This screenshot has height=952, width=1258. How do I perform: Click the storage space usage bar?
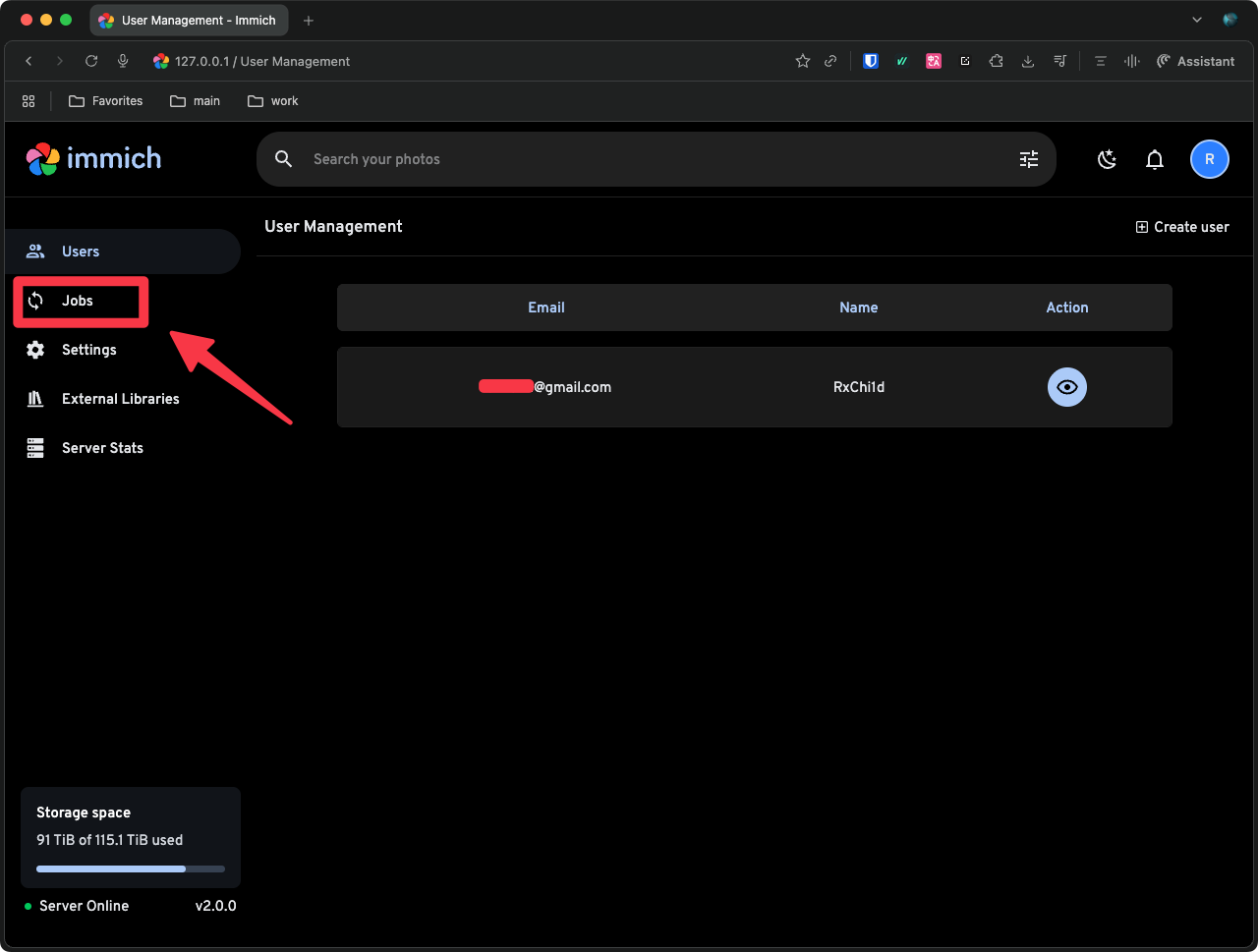click(x=130, y=868)
